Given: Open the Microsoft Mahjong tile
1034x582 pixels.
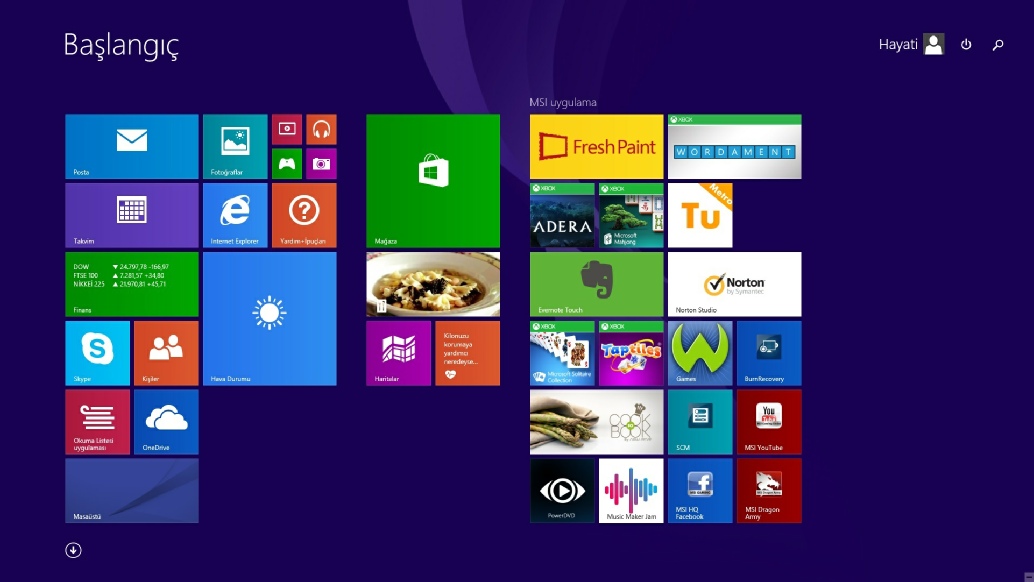Looking at the screenshot, I should tap(631, 216).
